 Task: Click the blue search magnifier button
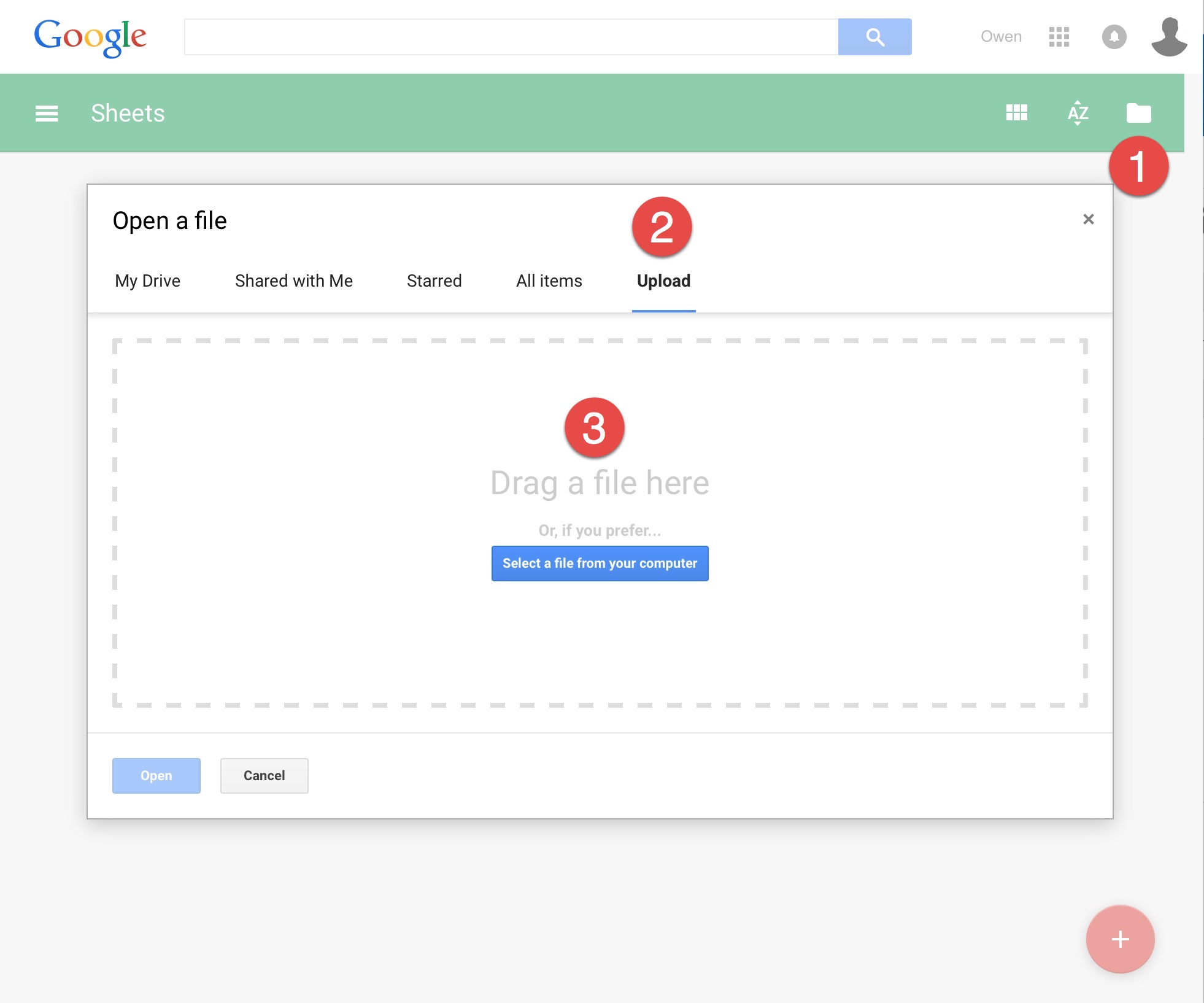874,37
